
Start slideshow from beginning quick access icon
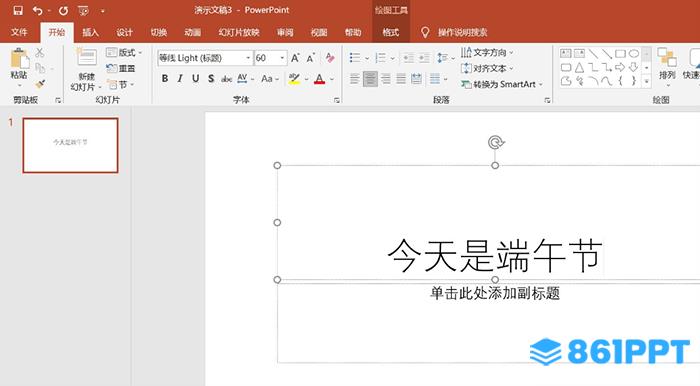tap(83, 10)
